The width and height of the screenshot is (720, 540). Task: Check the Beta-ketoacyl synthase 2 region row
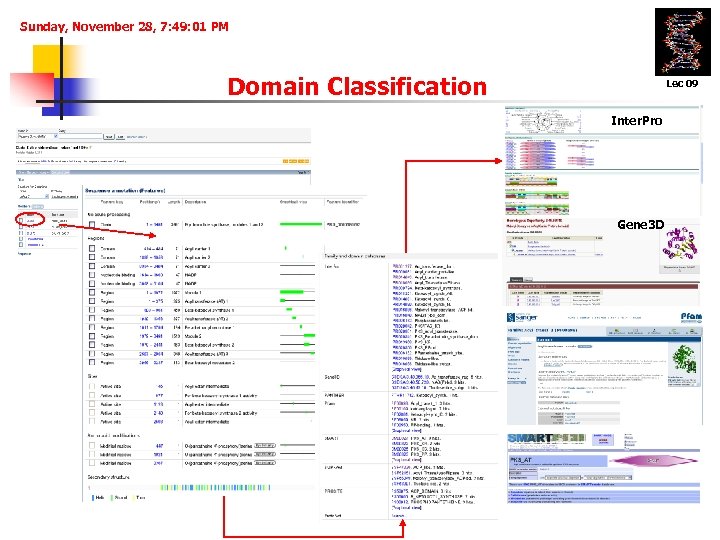point(92,345)
